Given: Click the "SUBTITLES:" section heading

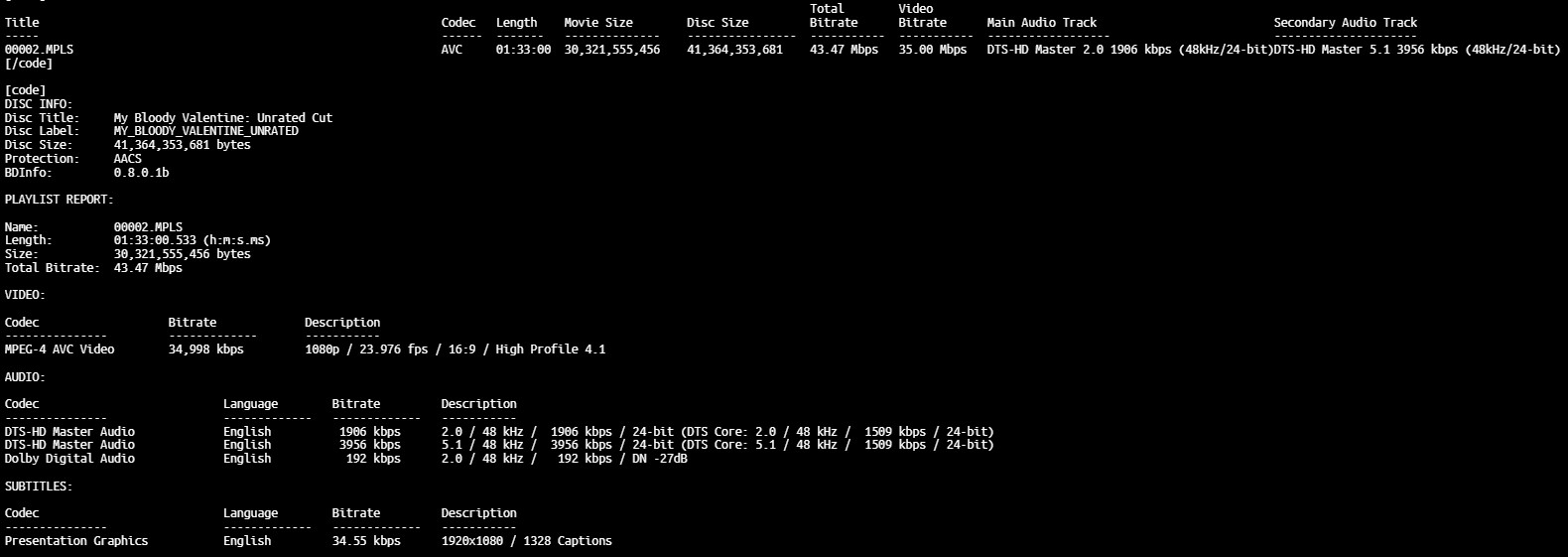Looking at the screenshot, I should 39,487.
